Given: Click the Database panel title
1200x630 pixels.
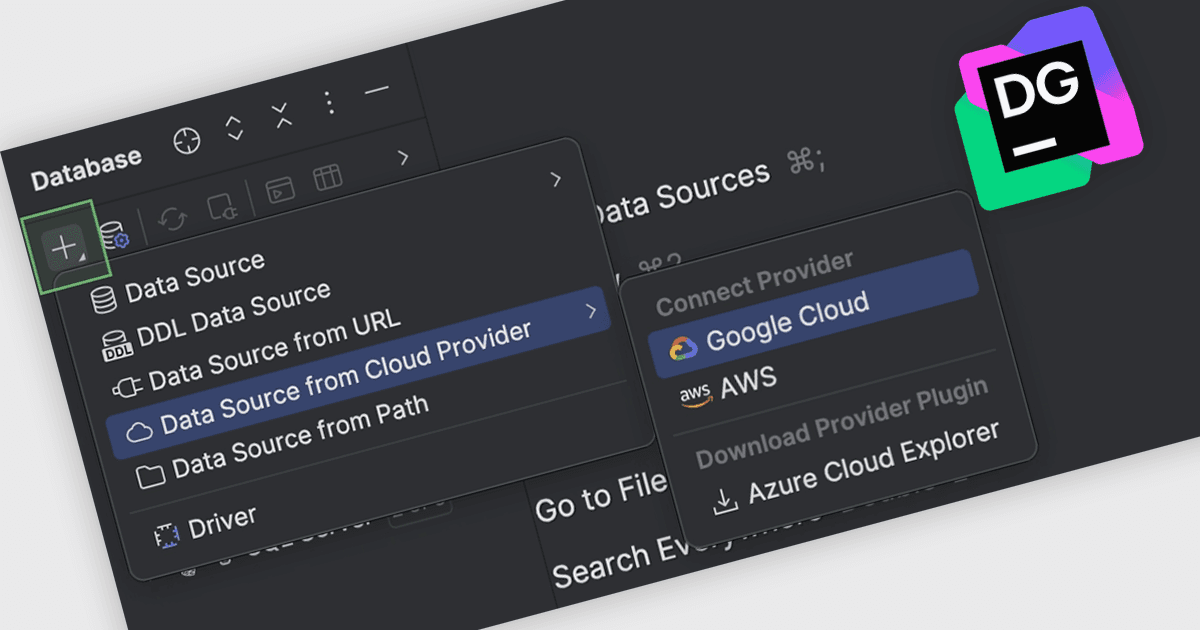Looking at the screenshot, I should coord(86,168).
